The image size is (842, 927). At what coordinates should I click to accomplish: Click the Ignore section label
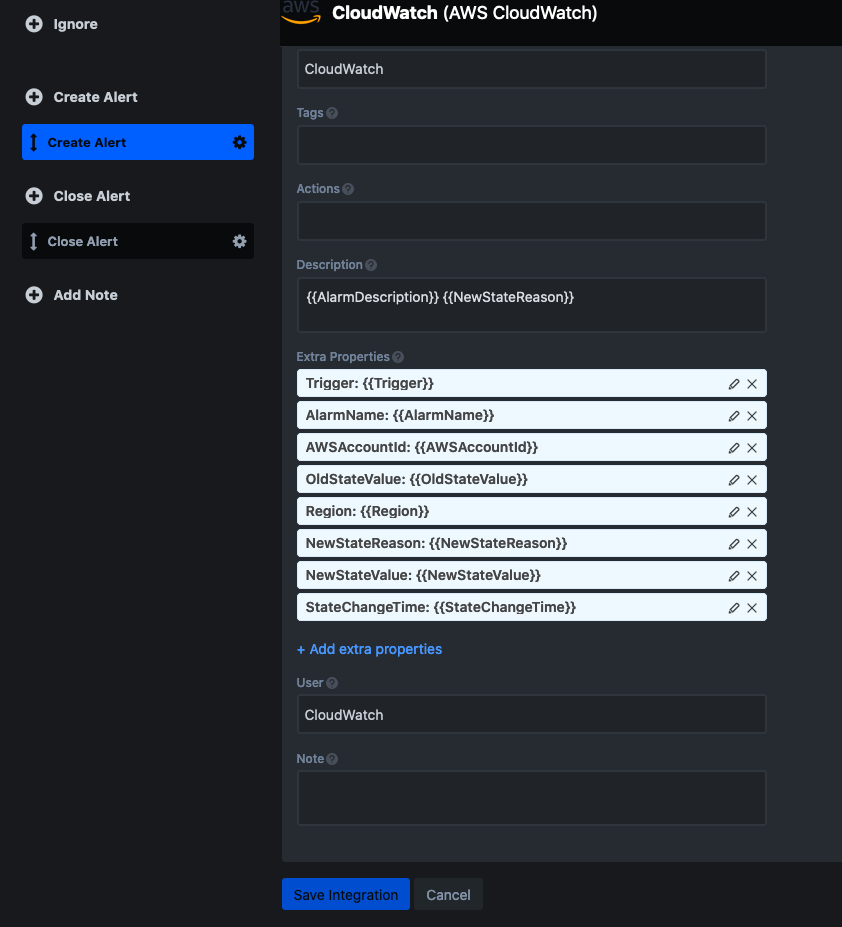click(x=76, y=24)
